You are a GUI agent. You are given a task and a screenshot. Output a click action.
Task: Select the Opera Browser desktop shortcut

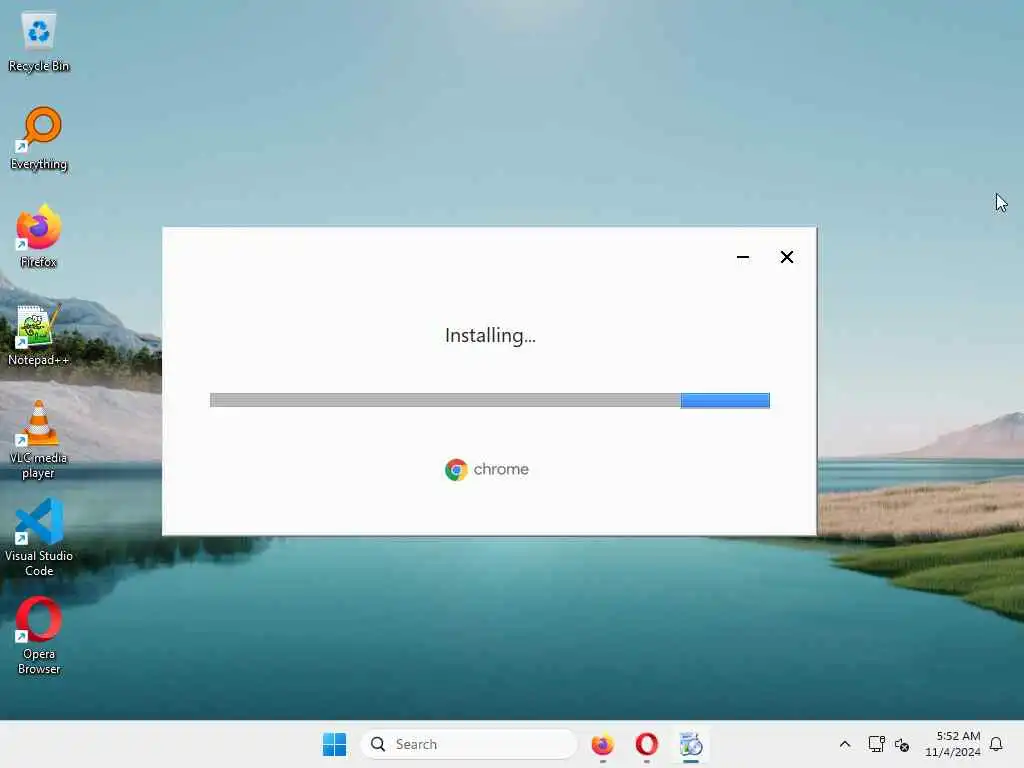[39, 635]
